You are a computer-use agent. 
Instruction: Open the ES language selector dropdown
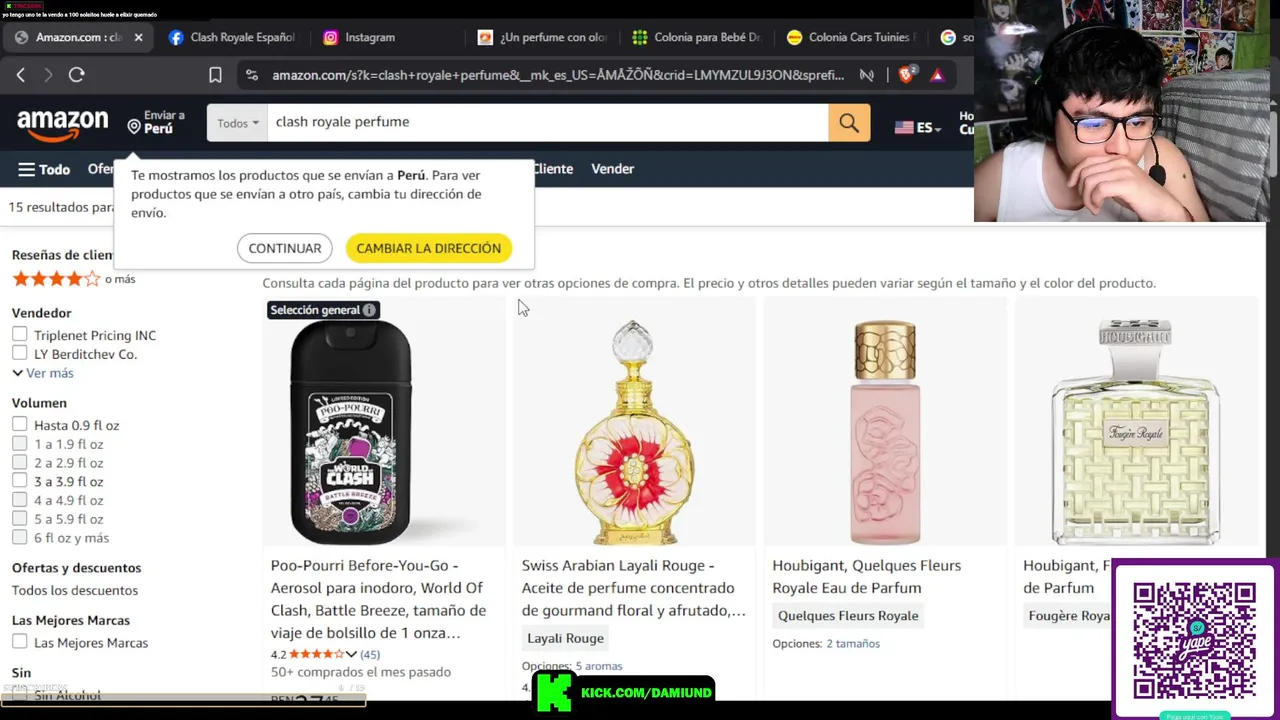click(x=919, y=128)
